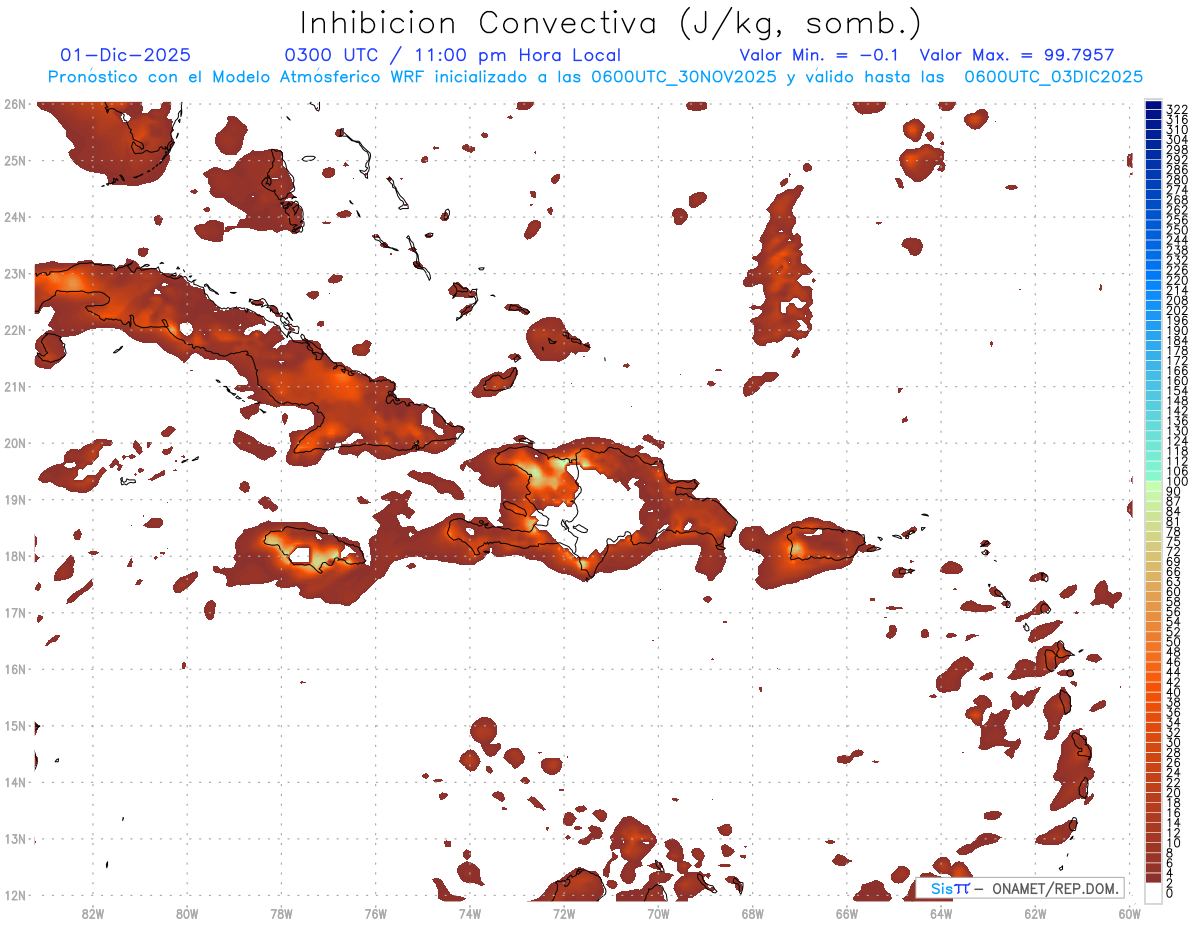Click the 72W longitude label

(564, 913)
